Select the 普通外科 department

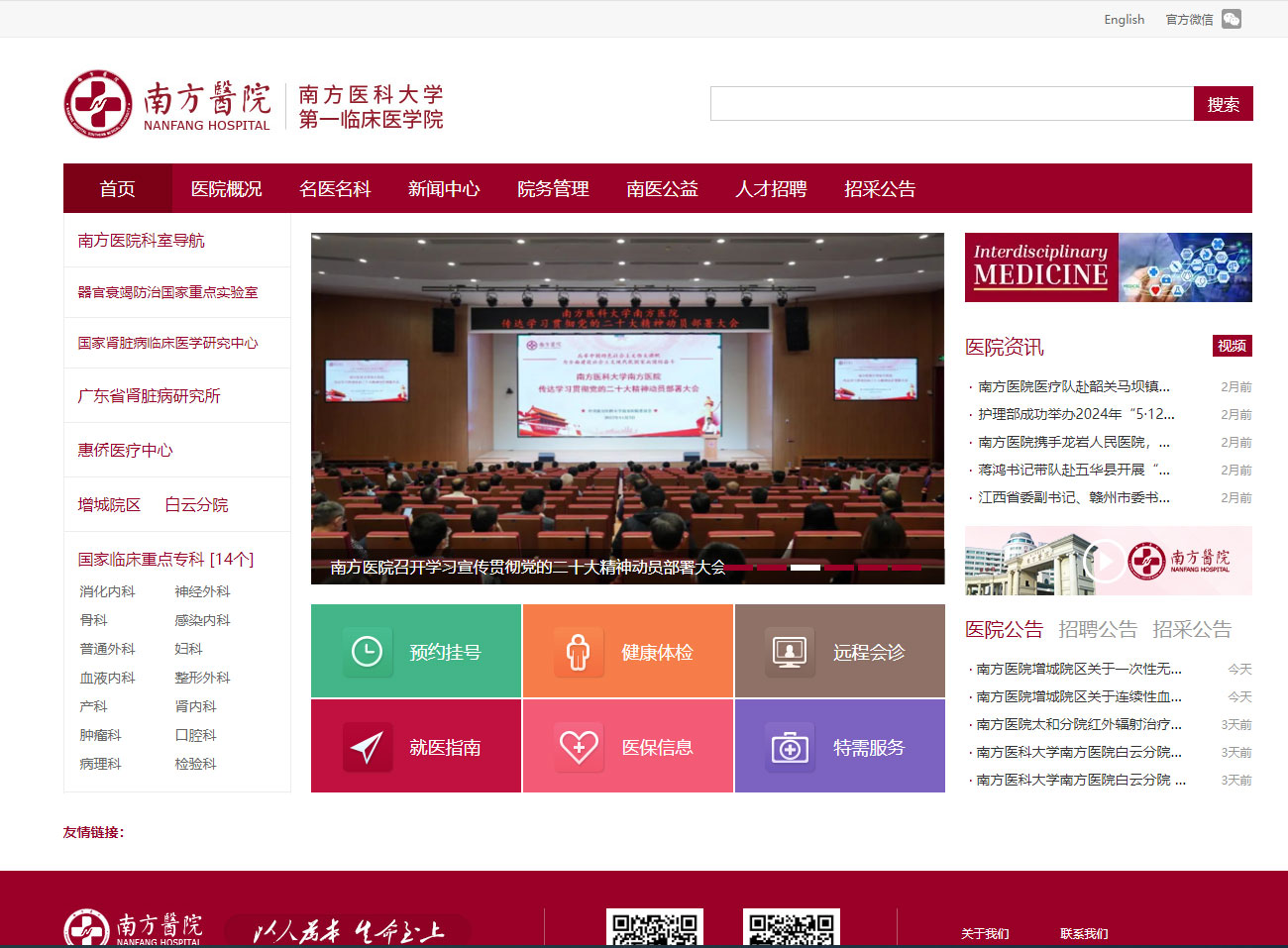coord(107,649)
